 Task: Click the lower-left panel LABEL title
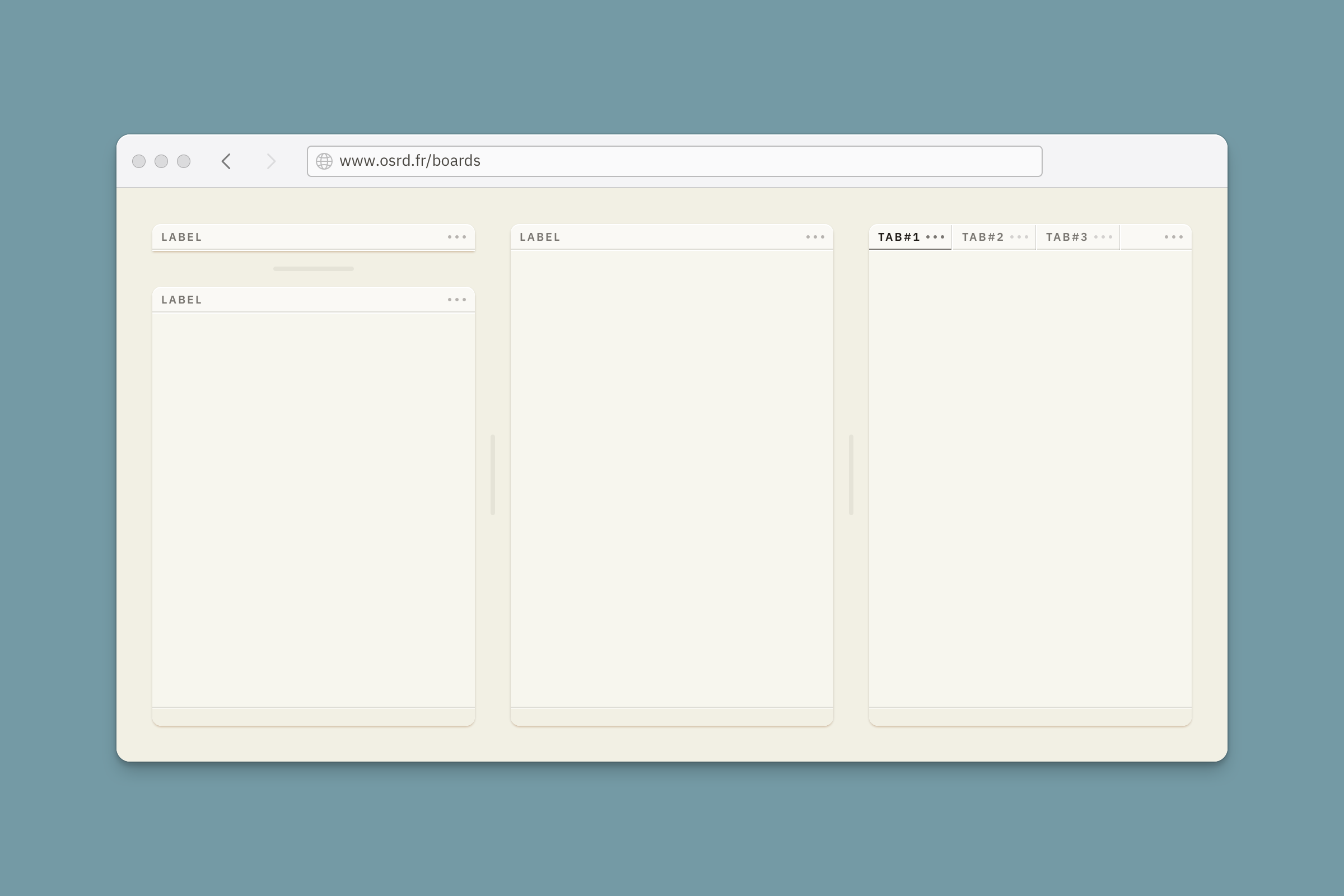click(x=181, y=300)
